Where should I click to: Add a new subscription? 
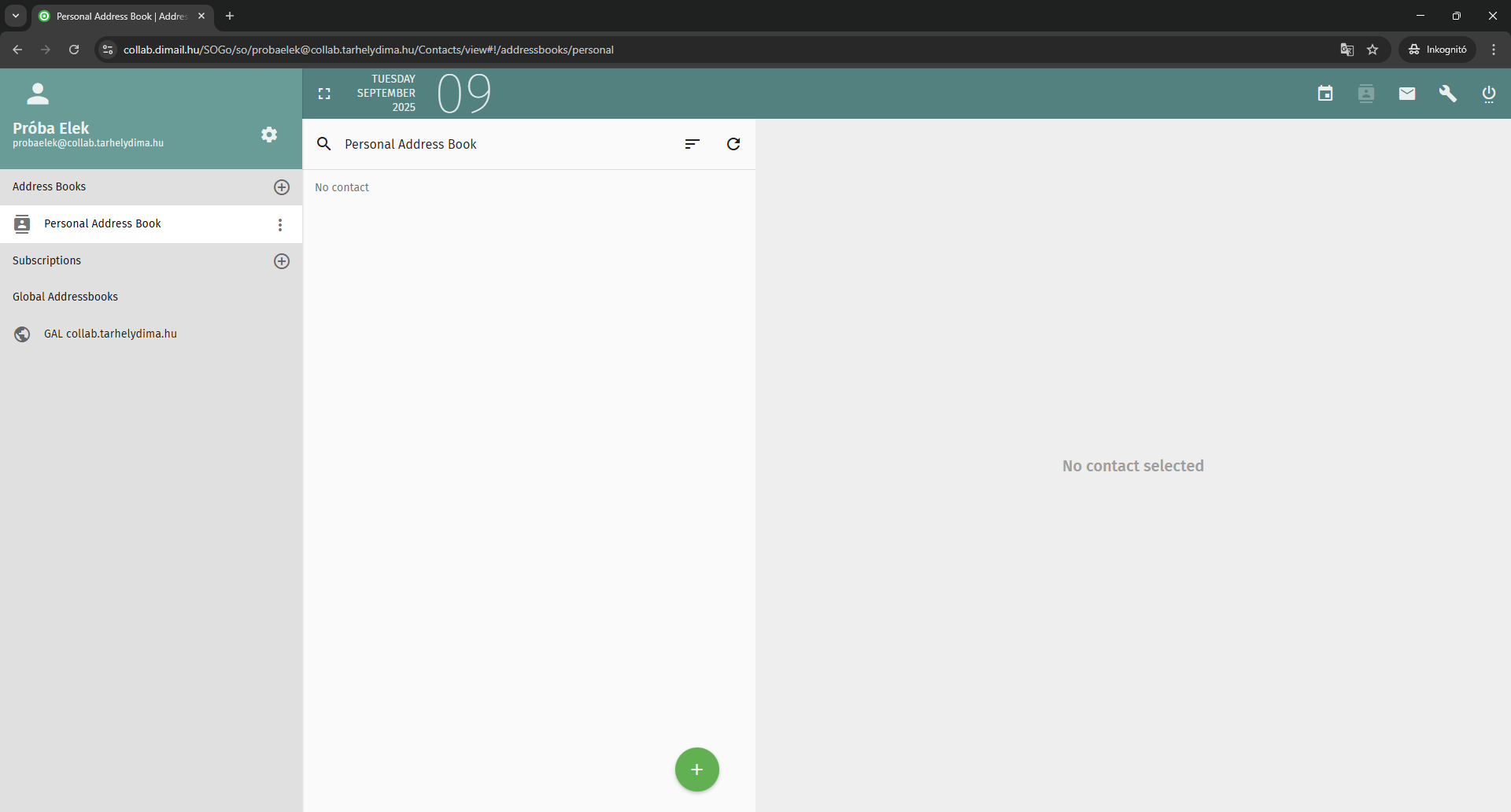click(282, 261)
